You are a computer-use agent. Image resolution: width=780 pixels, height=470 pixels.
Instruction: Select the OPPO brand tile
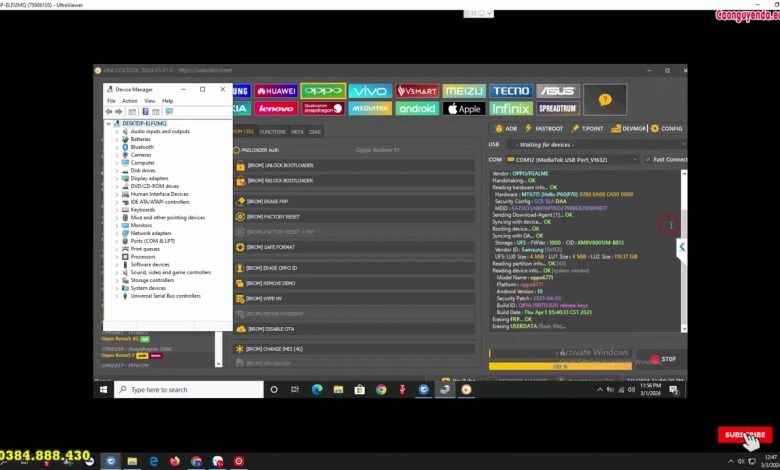tap(323, 91)
